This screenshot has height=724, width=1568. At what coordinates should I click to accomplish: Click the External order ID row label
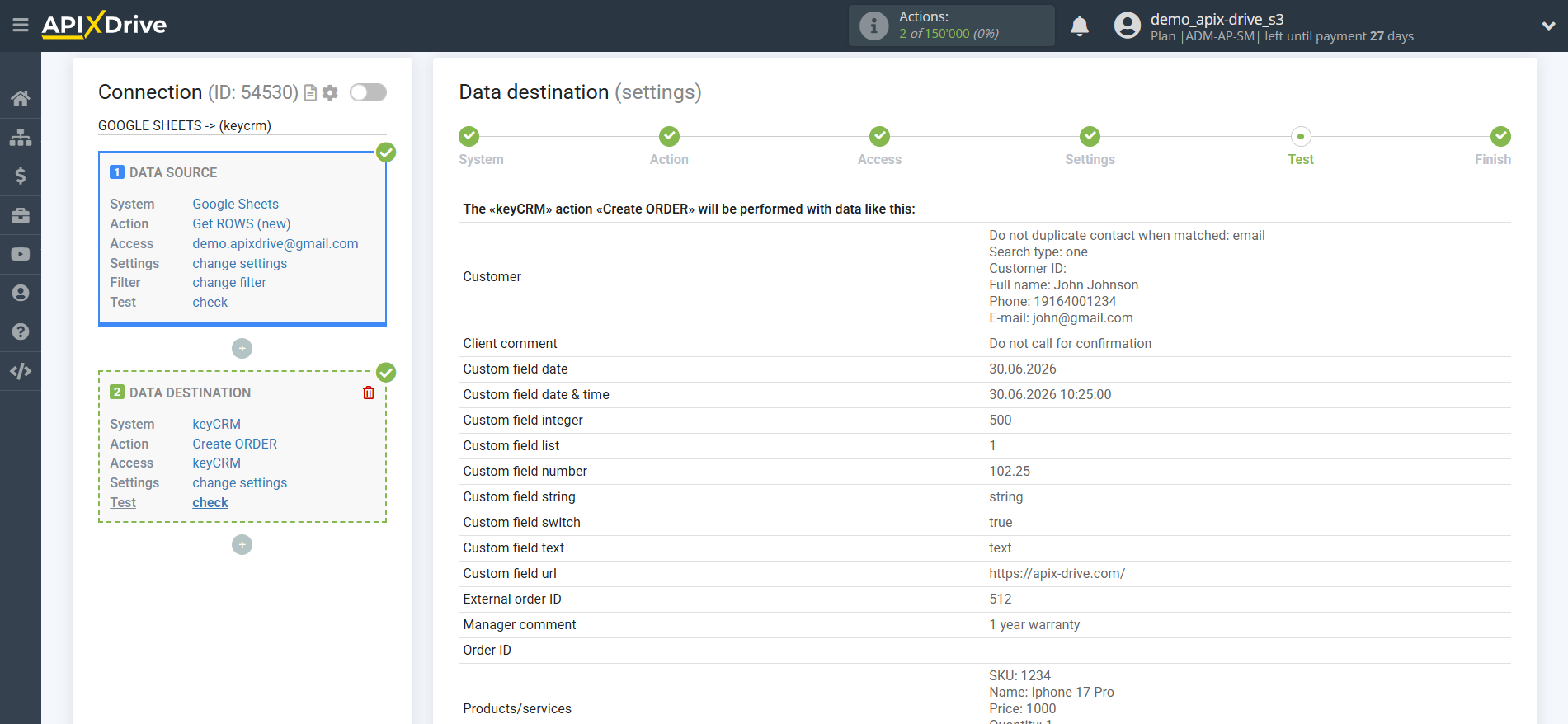pos(512,599)
